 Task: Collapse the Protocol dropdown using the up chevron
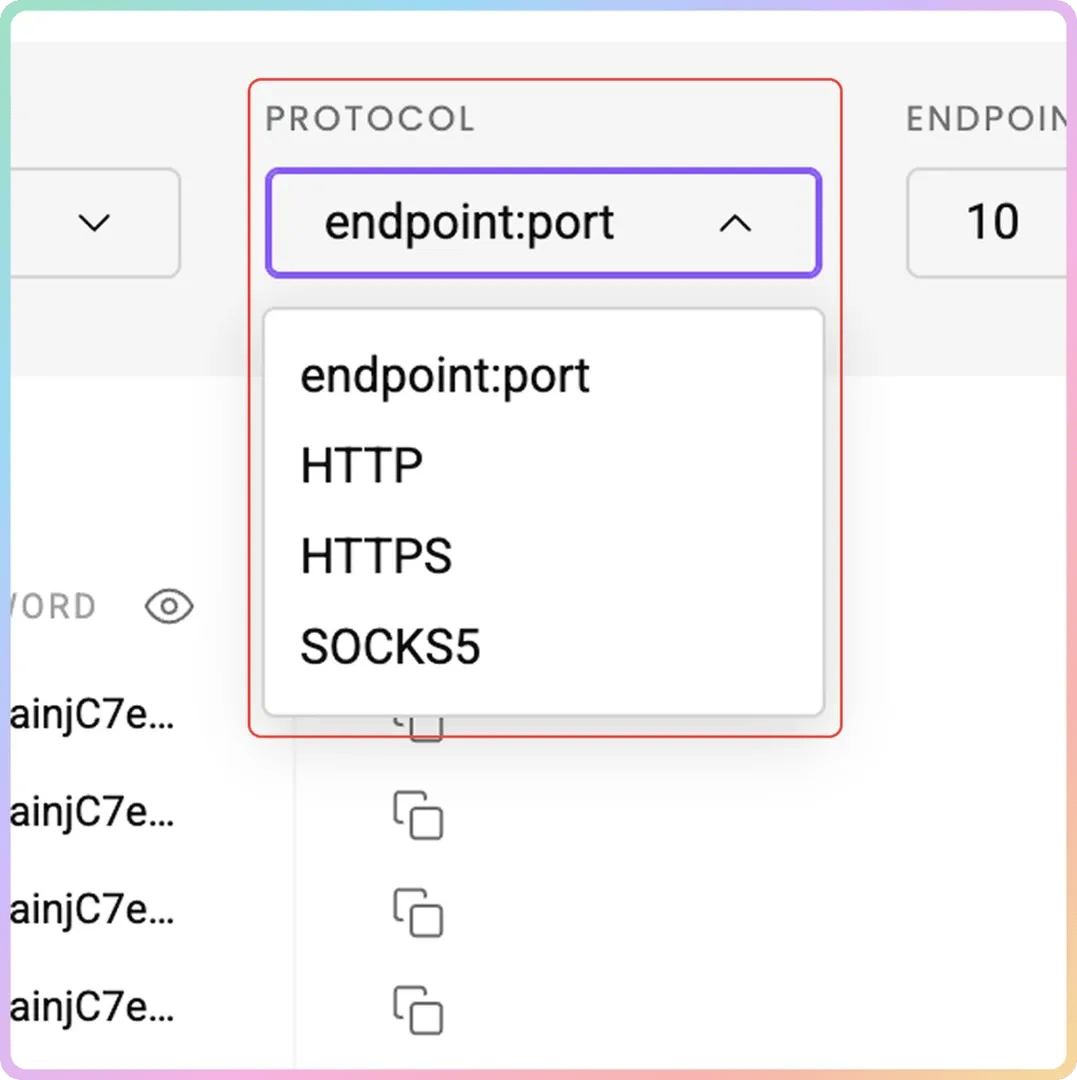(735, 224)
